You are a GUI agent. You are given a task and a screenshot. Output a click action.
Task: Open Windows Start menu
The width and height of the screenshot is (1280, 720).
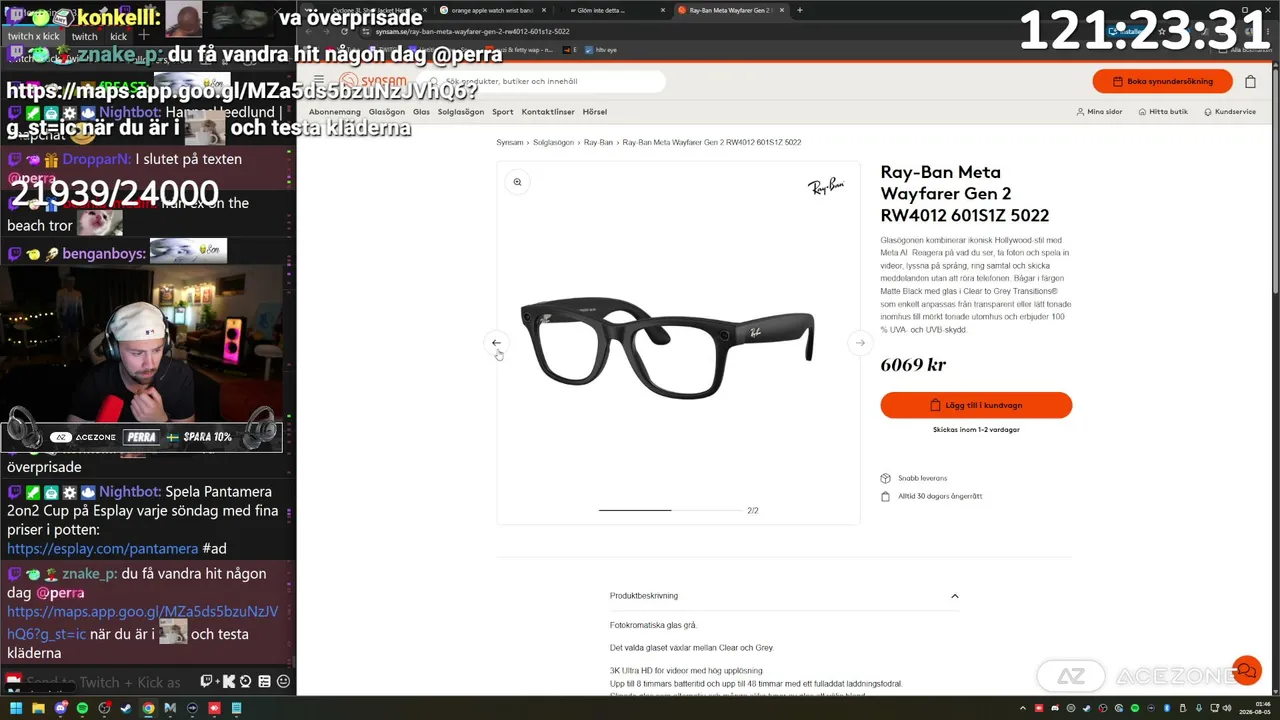tap(14, 708)
